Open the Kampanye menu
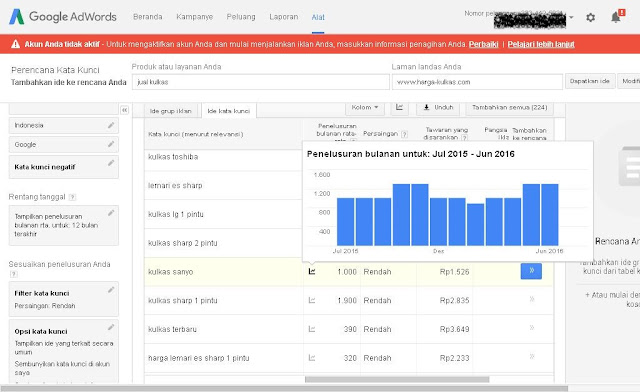This screenshot has height=392, width=640. [x=195, y=17]
